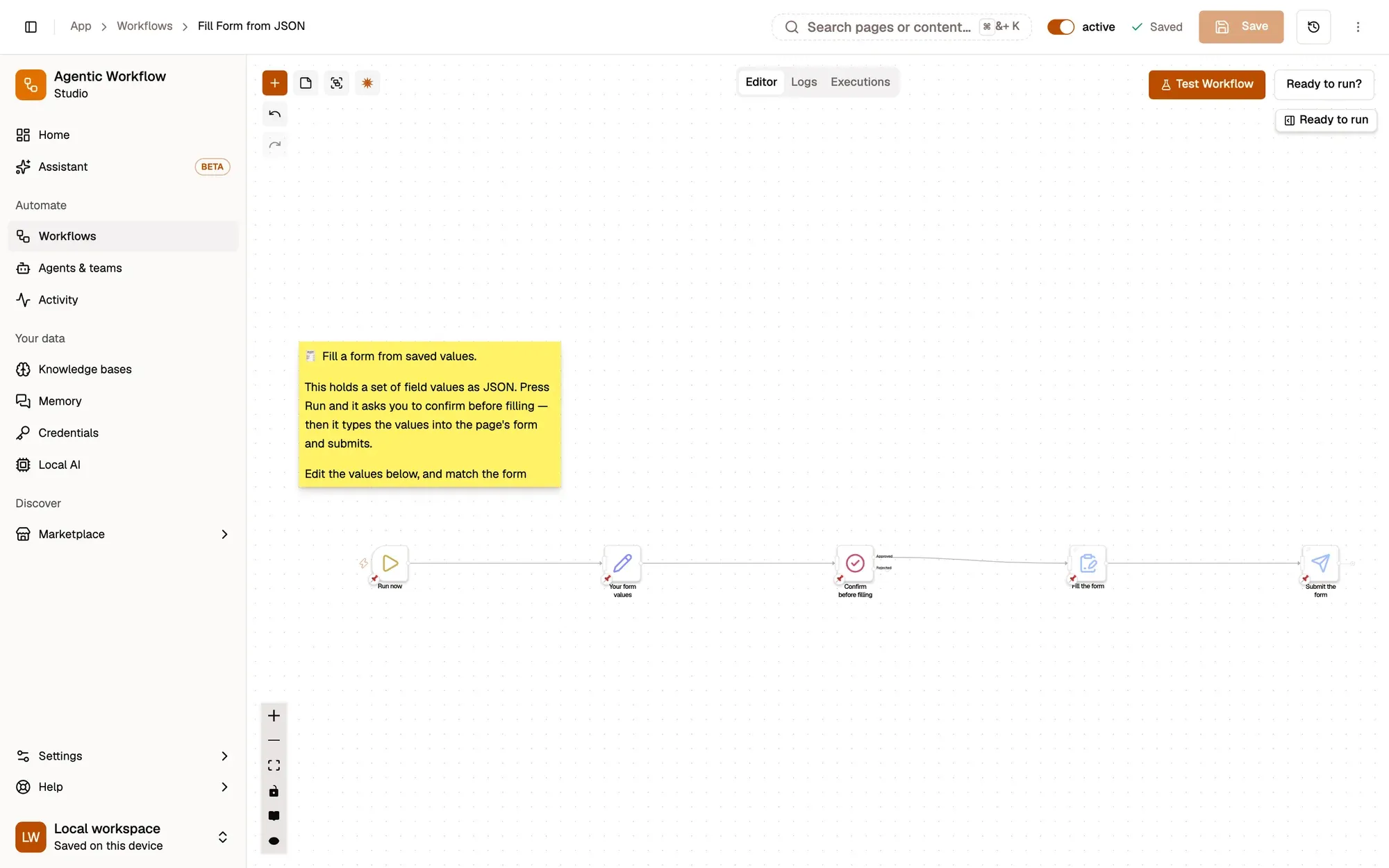Click the Test Workflow button
Screen dimensions: 1389x868
(1206, 84)
